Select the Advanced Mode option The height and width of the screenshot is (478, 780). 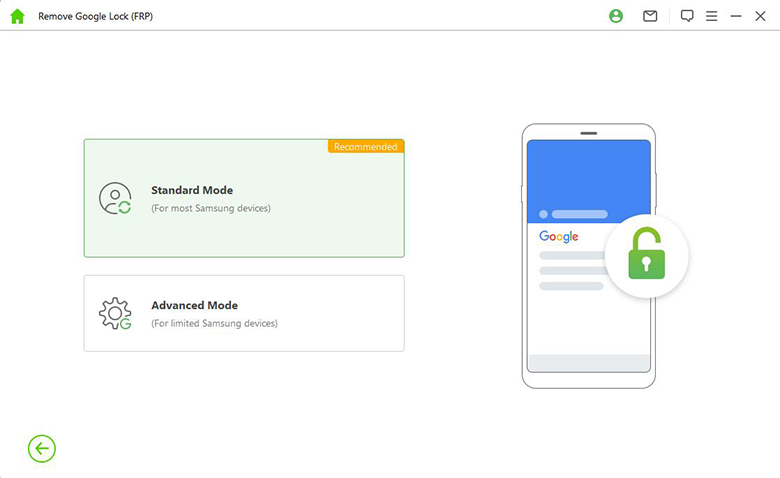(244, 314)
